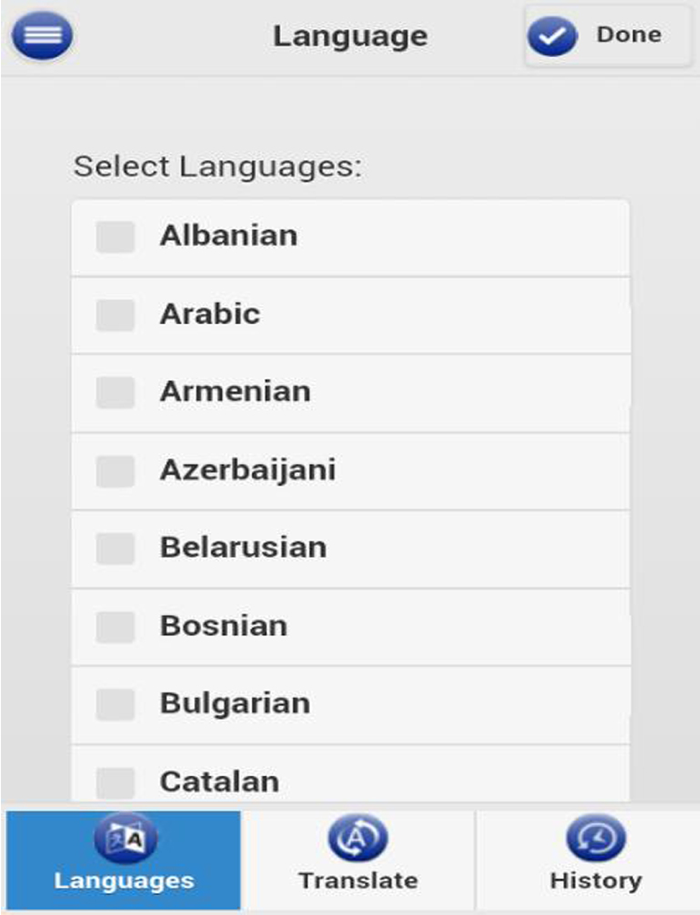Select the Armenian language row
The height and width of the screenshot is (915, 700).
(x=350, y=392)
